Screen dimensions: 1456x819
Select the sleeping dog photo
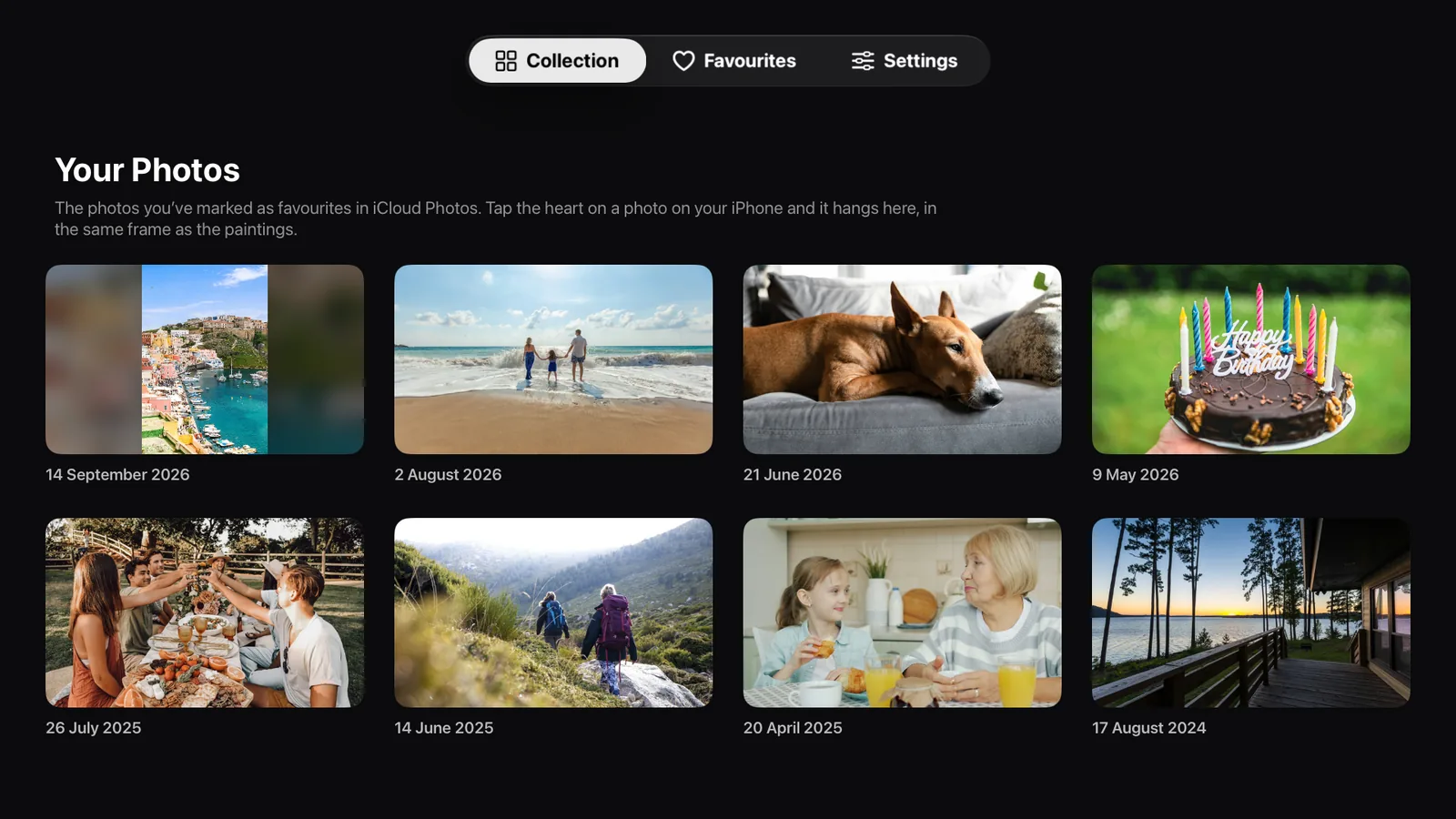902,359
